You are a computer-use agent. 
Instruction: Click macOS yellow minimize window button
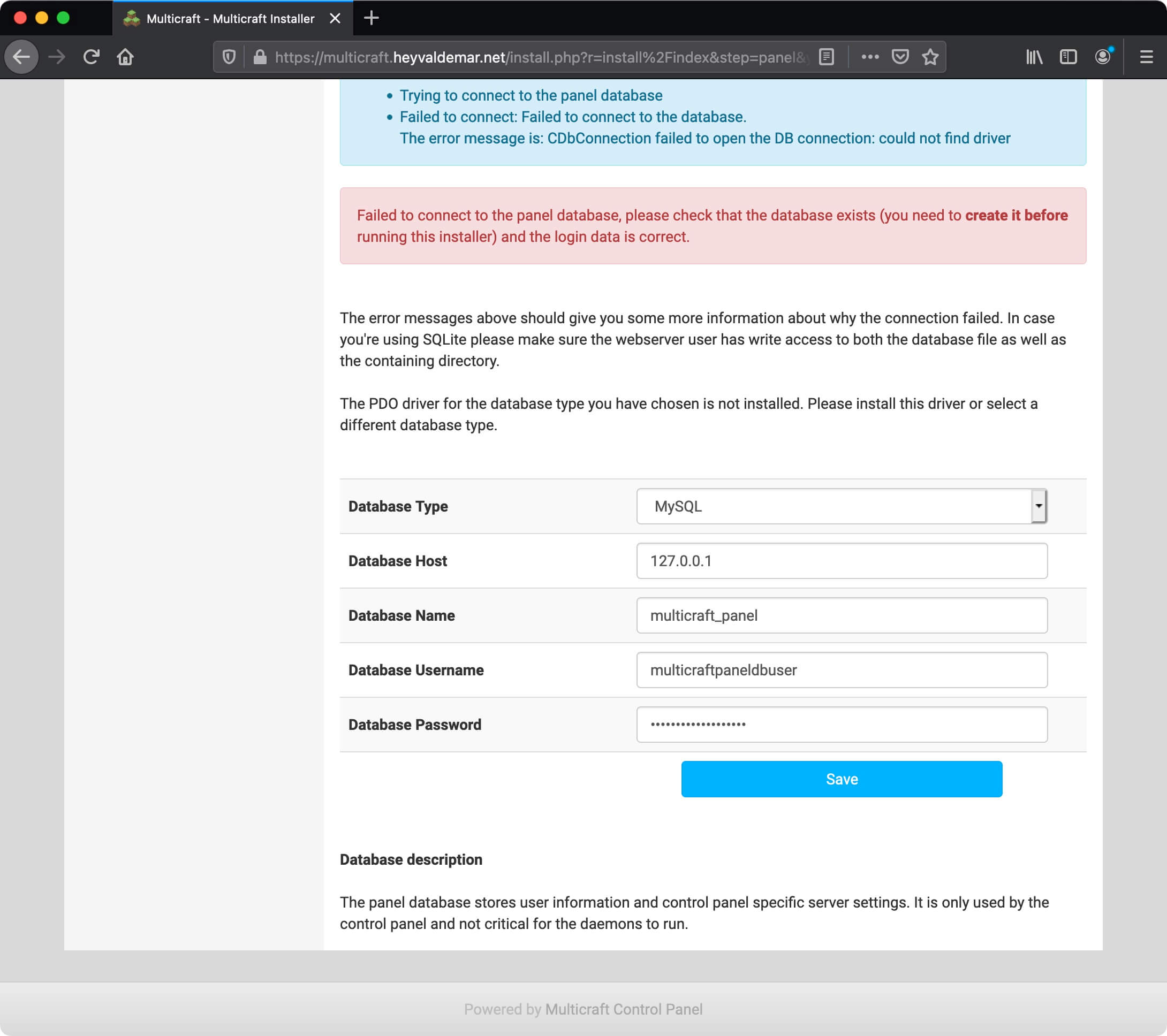pos(41,18)
